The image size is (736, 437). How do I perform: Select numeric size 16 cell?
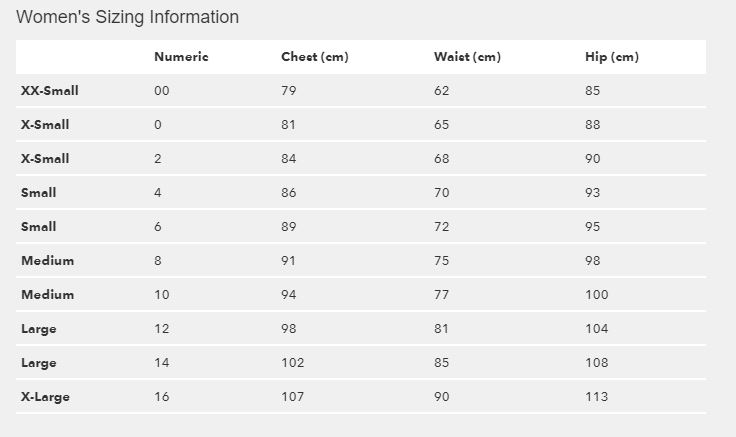[162, 397]
